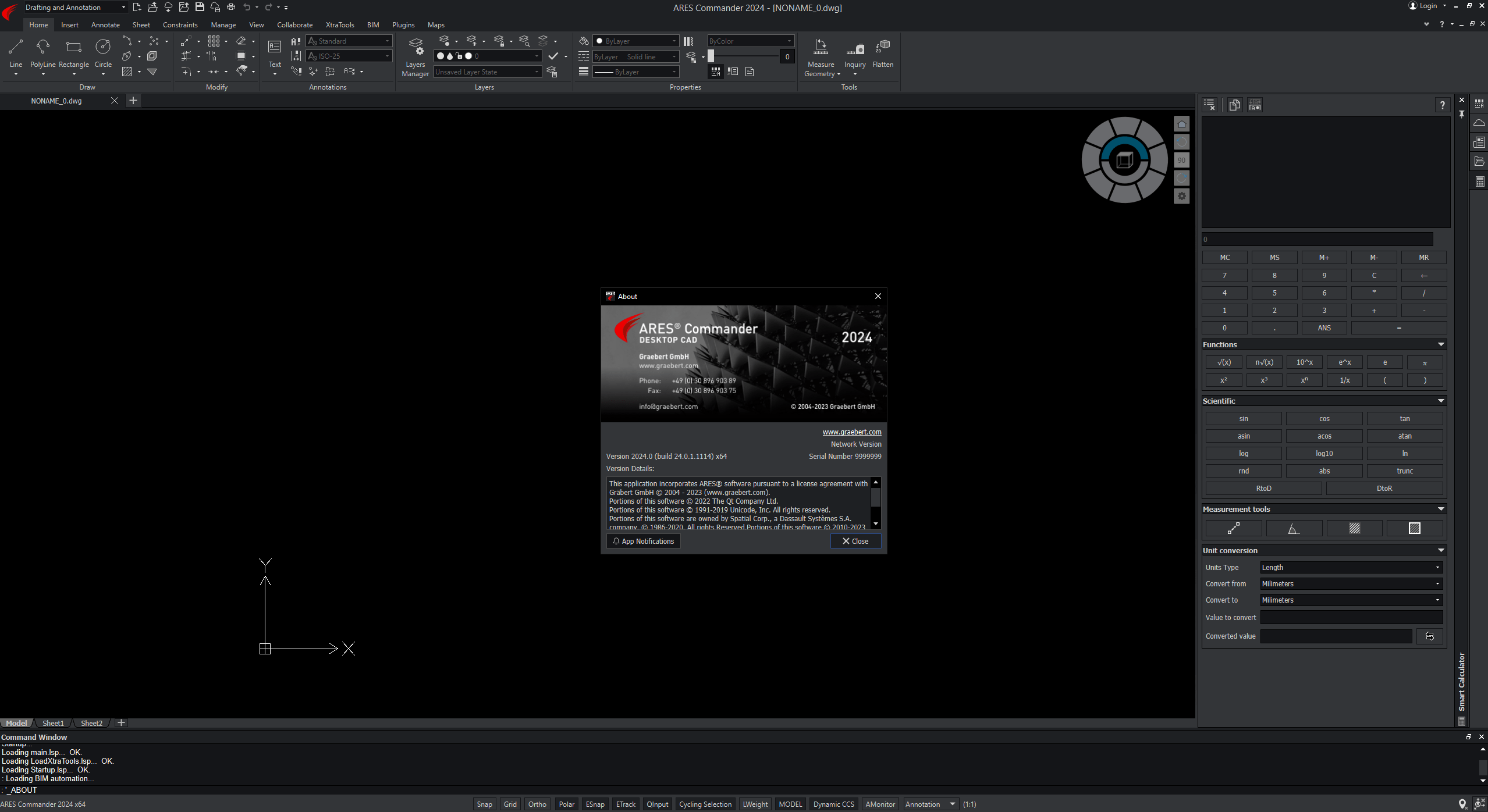Click the Version Details scroll down arrow

[876, 524]
